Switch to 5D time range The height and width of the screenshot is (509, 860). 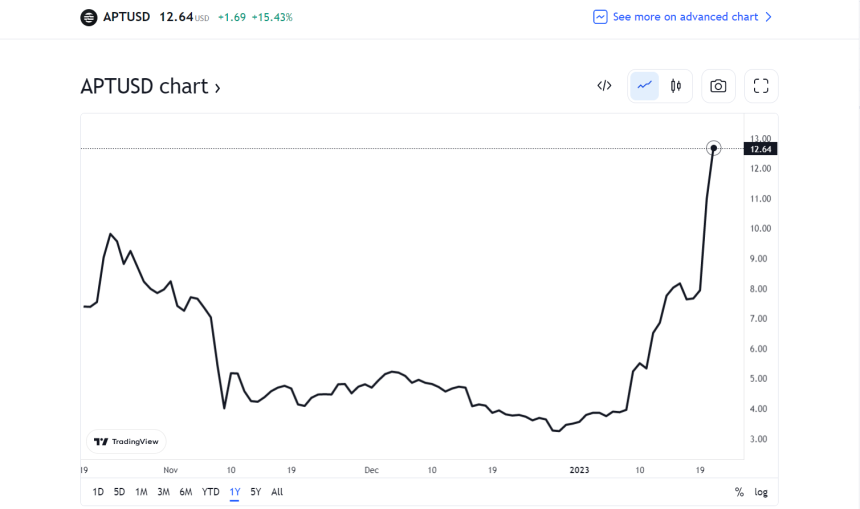click(119, 492)
